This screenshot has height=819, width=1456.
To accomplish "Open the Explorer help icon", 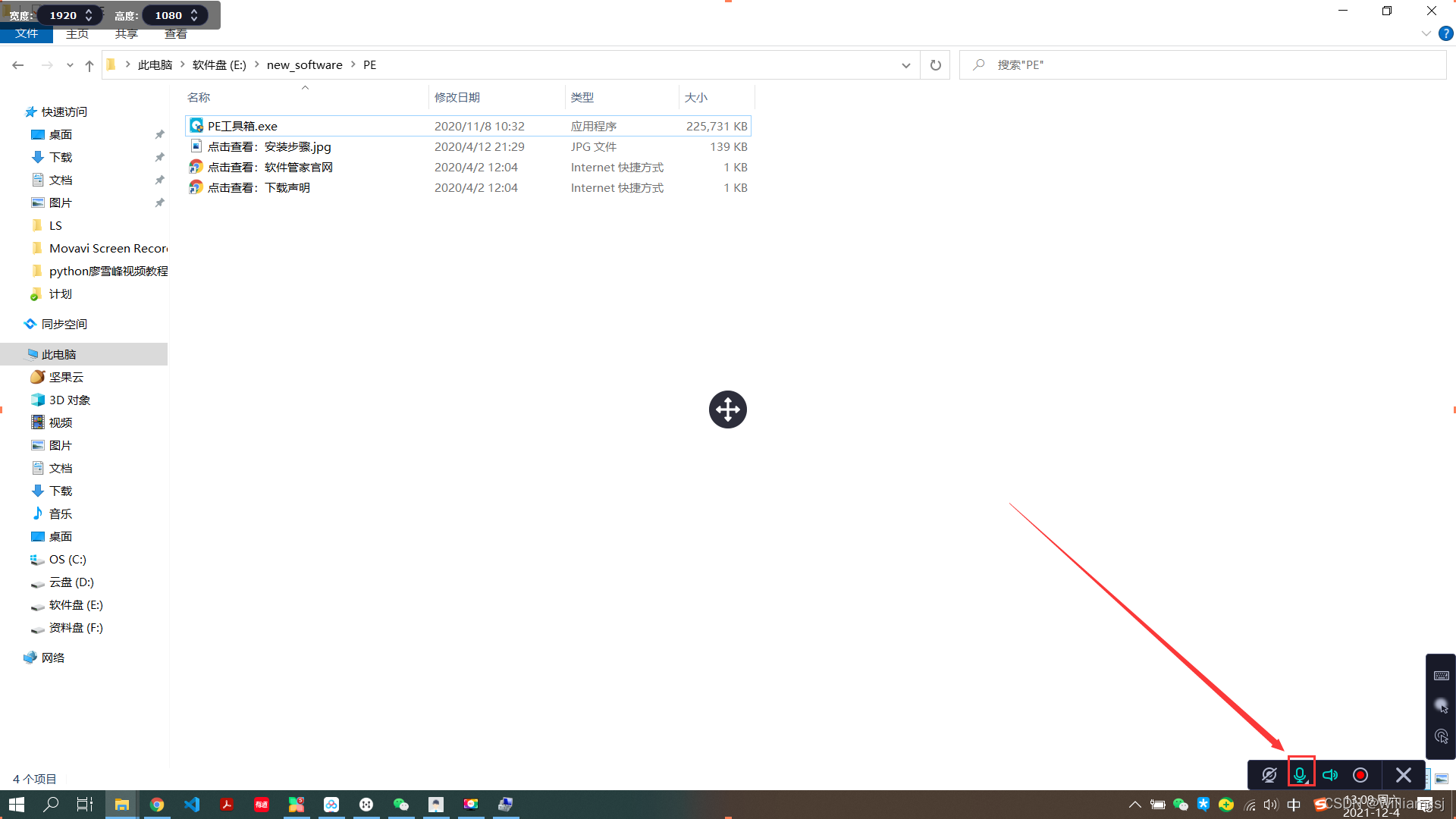I will point(1446,33).
